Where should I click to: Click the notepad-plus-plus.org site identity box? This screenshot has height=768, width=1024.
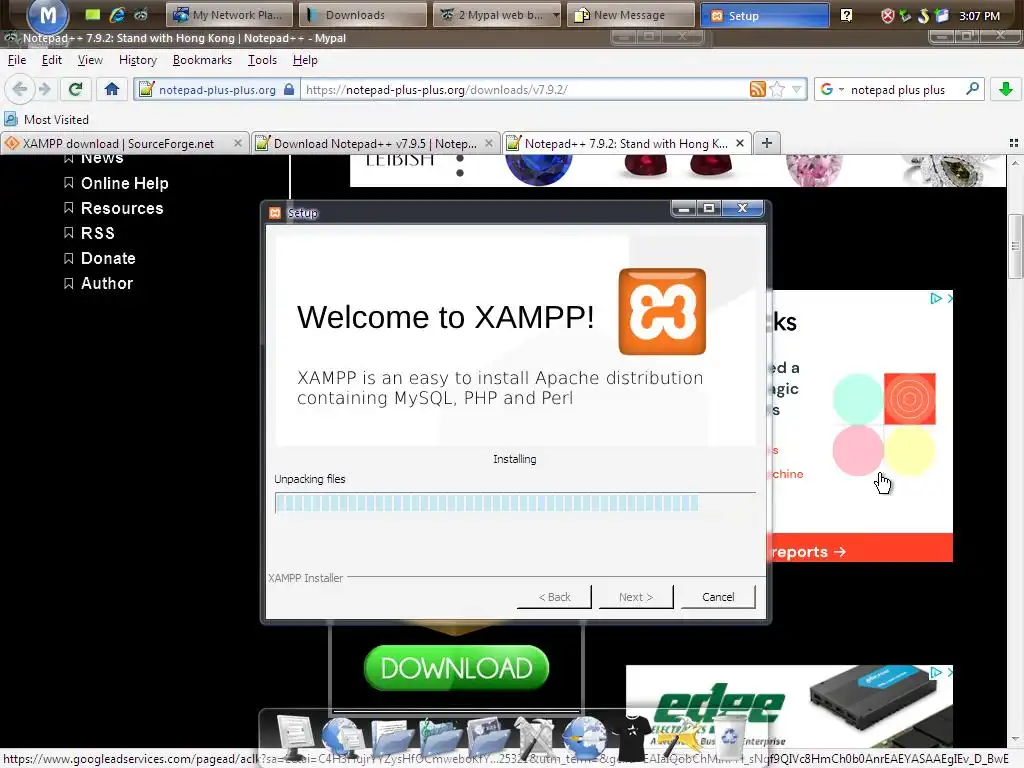click(217, 89)
